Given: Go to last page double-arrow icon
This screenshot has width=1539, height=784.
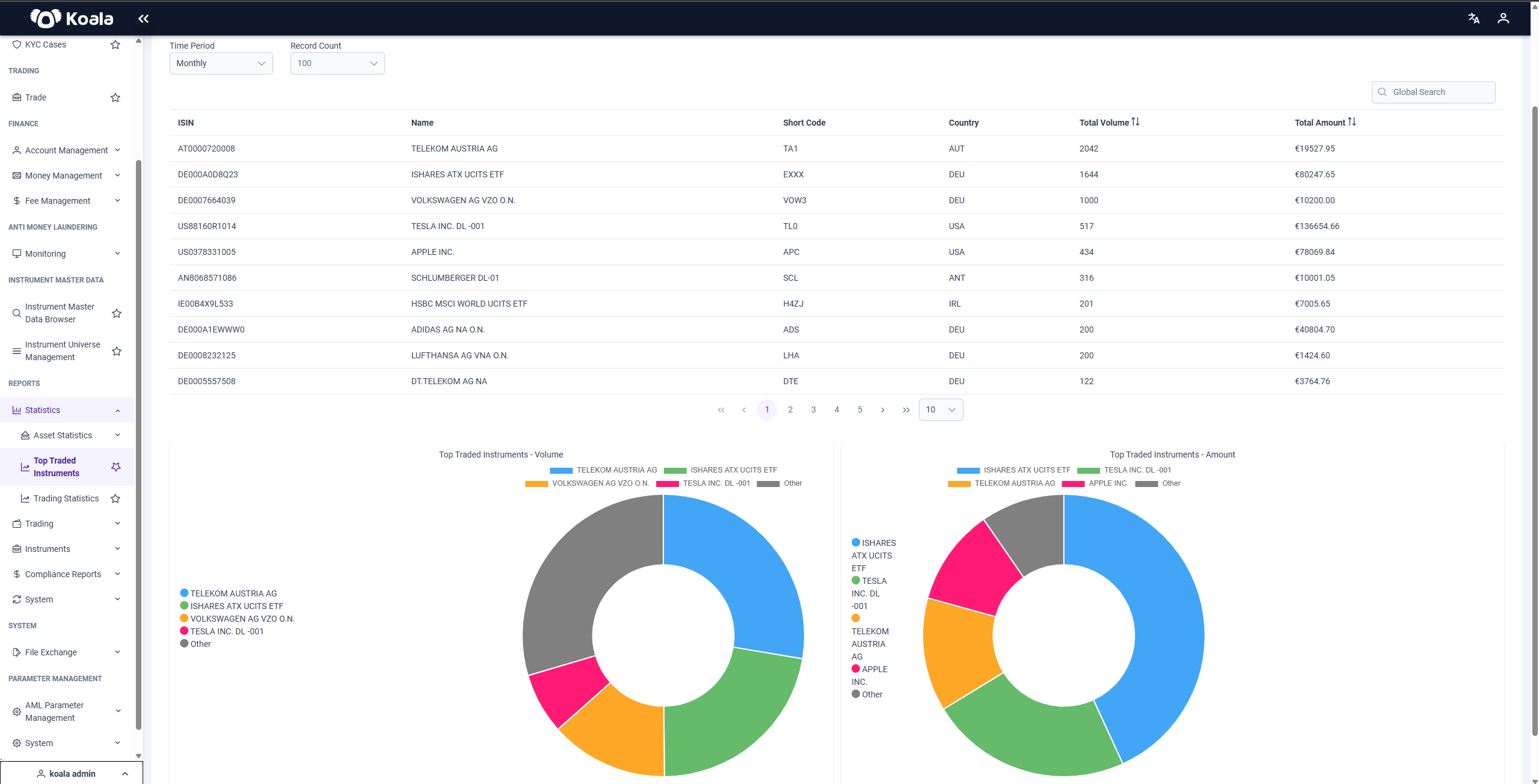Looking at the screenshot, I should (x=906, y=410).
